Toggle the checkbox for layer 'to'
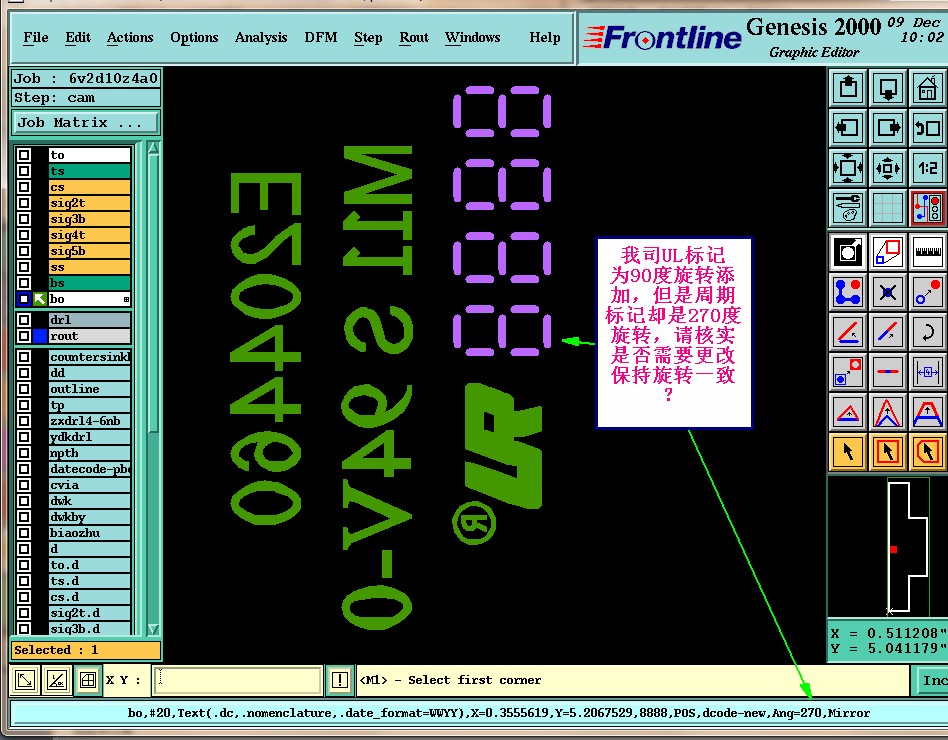 point(24,155)
